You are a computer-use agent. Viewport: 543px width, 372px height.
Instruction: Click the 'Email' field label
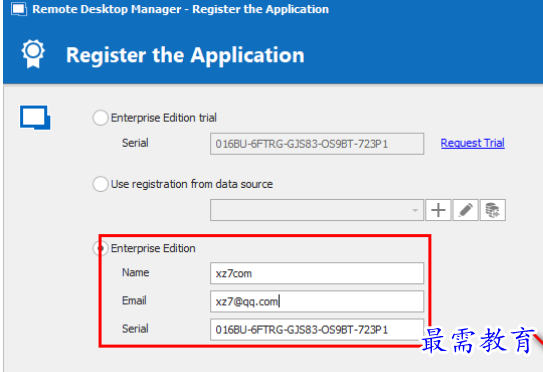pyautogui.click(x=134, y=300)
